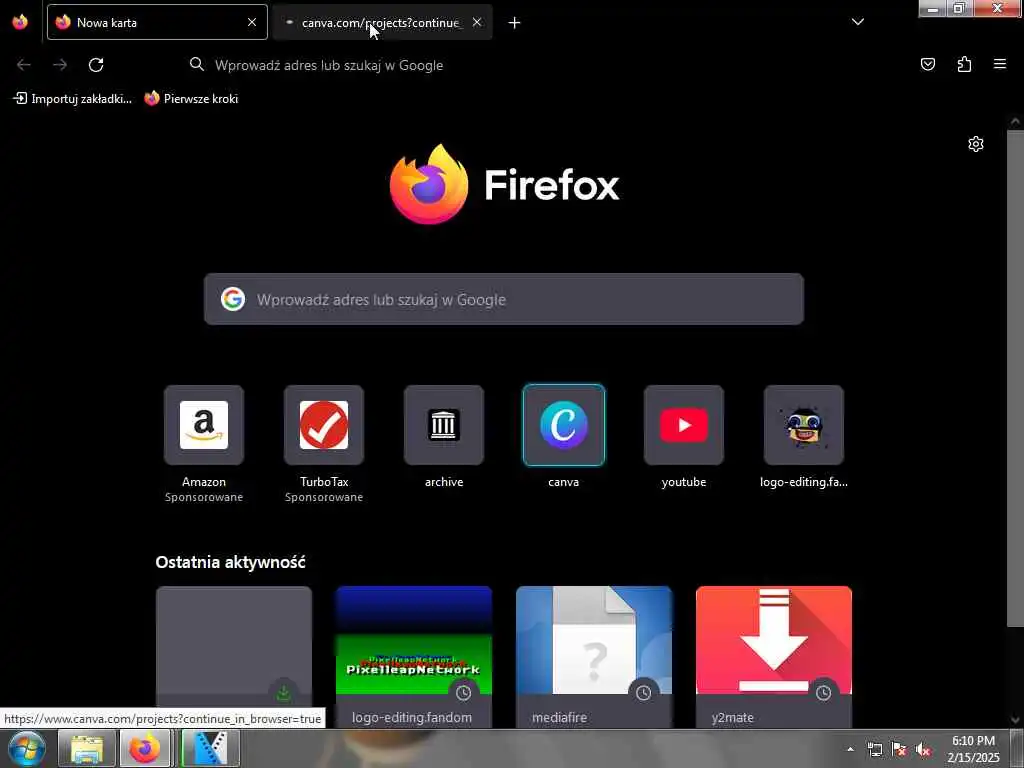This screenshot has width=1024, height=768.
Task: Switch to the canva.com/projects tab
Action: (383, 22)
